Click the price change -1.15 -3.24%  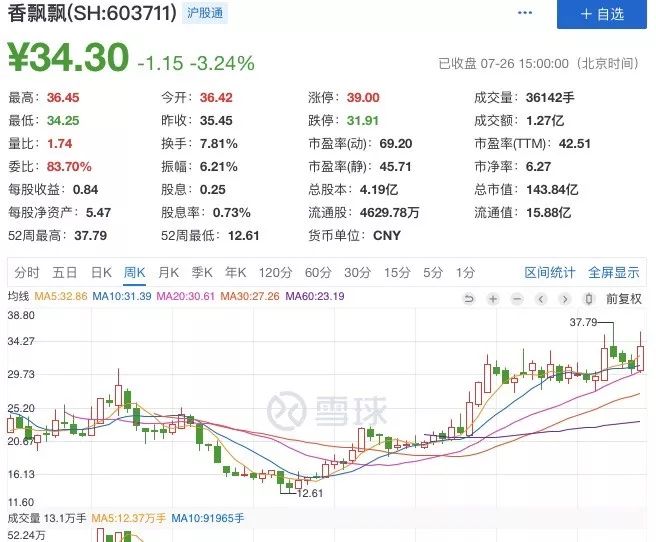point(196,64)
